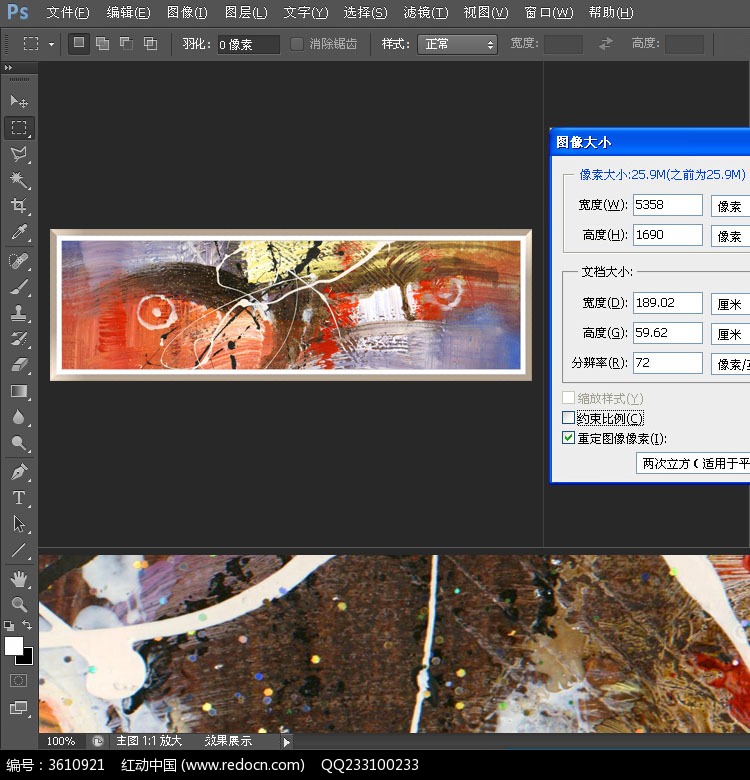Open resolution unit dropdown
Image resolution: width=750 pixels, height=780 pixels.
tap(730, 364)
